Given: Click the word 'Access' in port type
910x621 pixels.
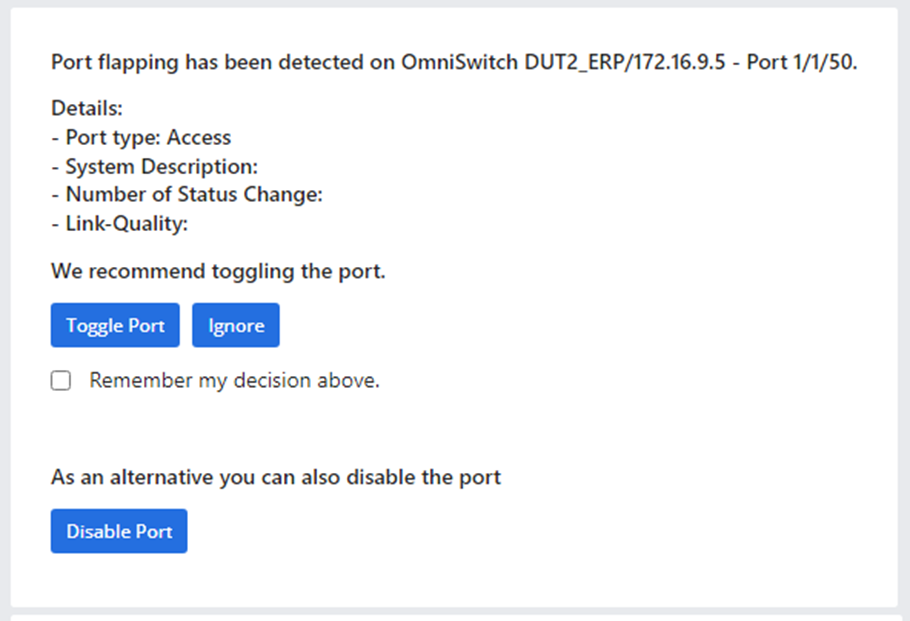Looking at the screenshot, I should (199, 137).
